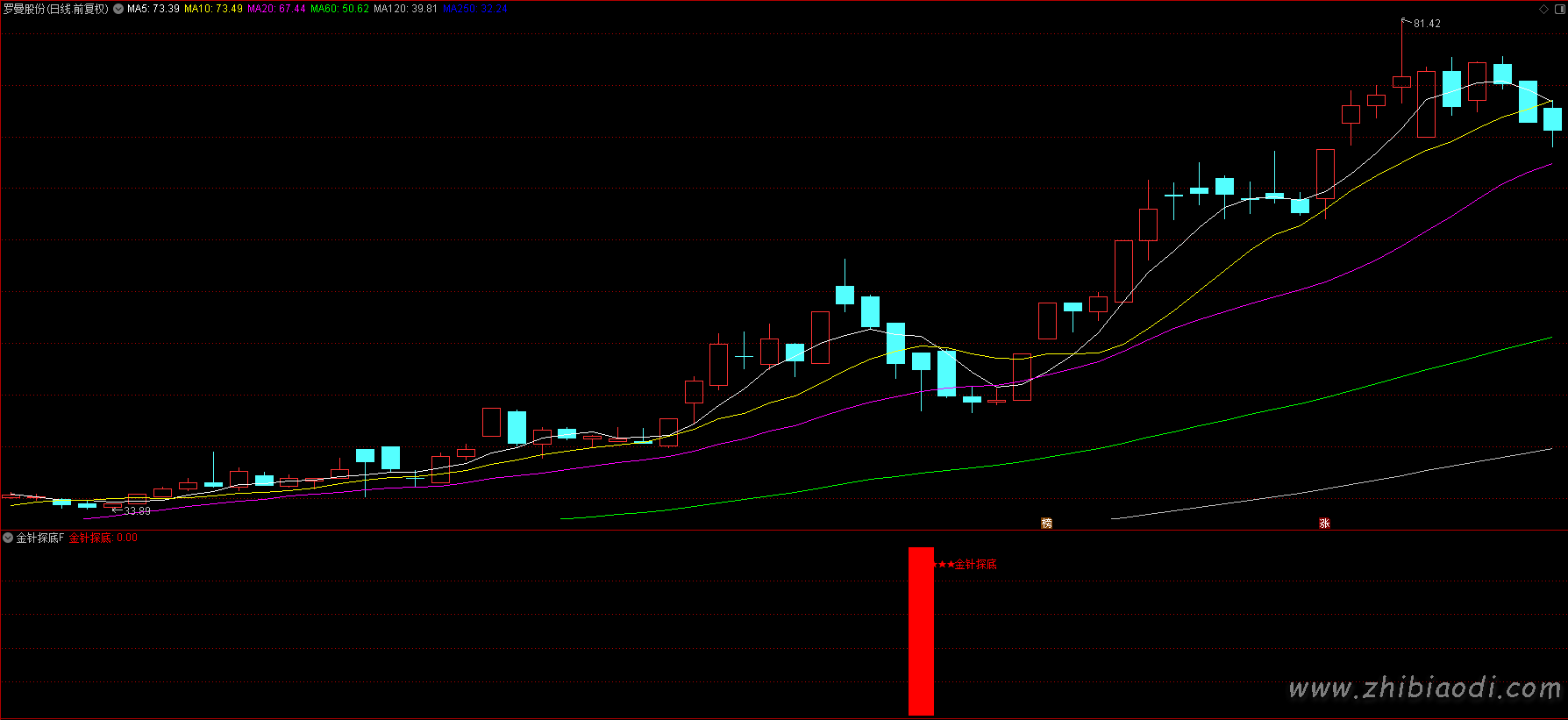This screenshot has height=720, width=1568.
Task: Click the 涨 marker icon on chart bottom
Action: 1324,523
